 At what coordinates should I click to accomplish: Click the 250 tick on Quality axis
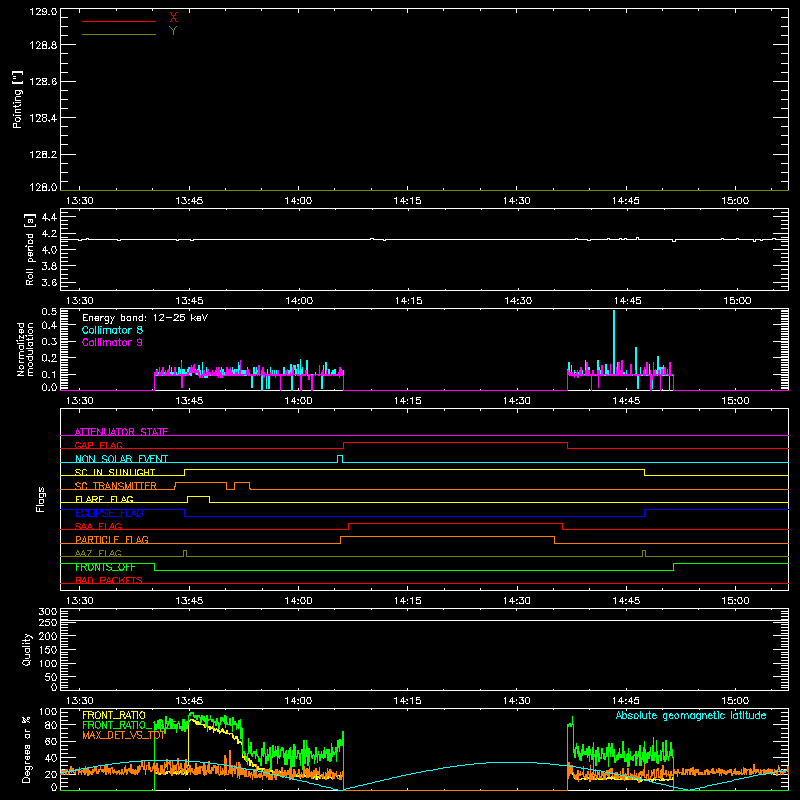(x=48, y=622)
